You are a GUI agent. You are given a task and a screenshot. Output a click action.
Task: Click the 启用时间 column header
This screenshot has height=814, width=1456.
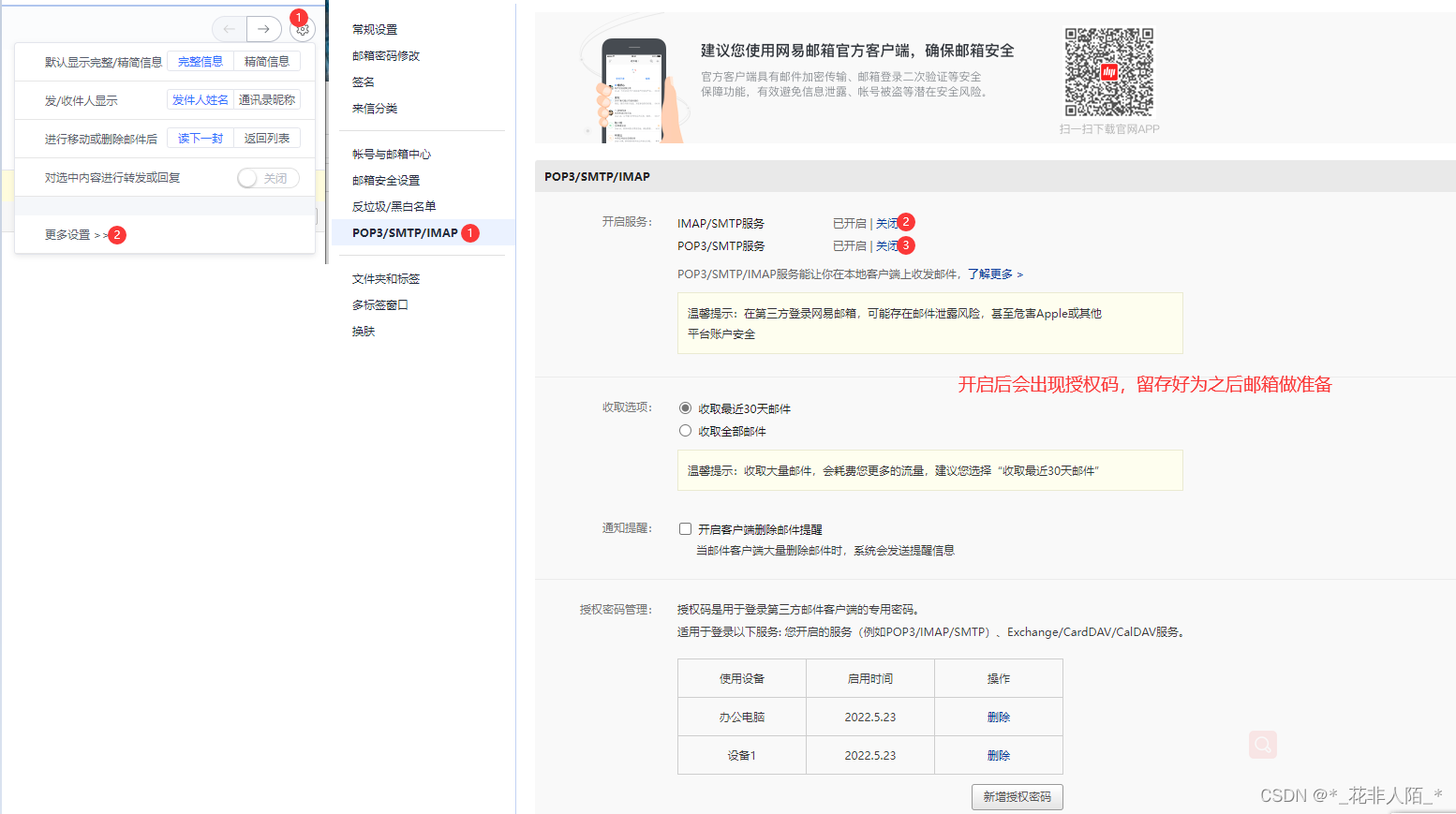[x=870, y=679]
